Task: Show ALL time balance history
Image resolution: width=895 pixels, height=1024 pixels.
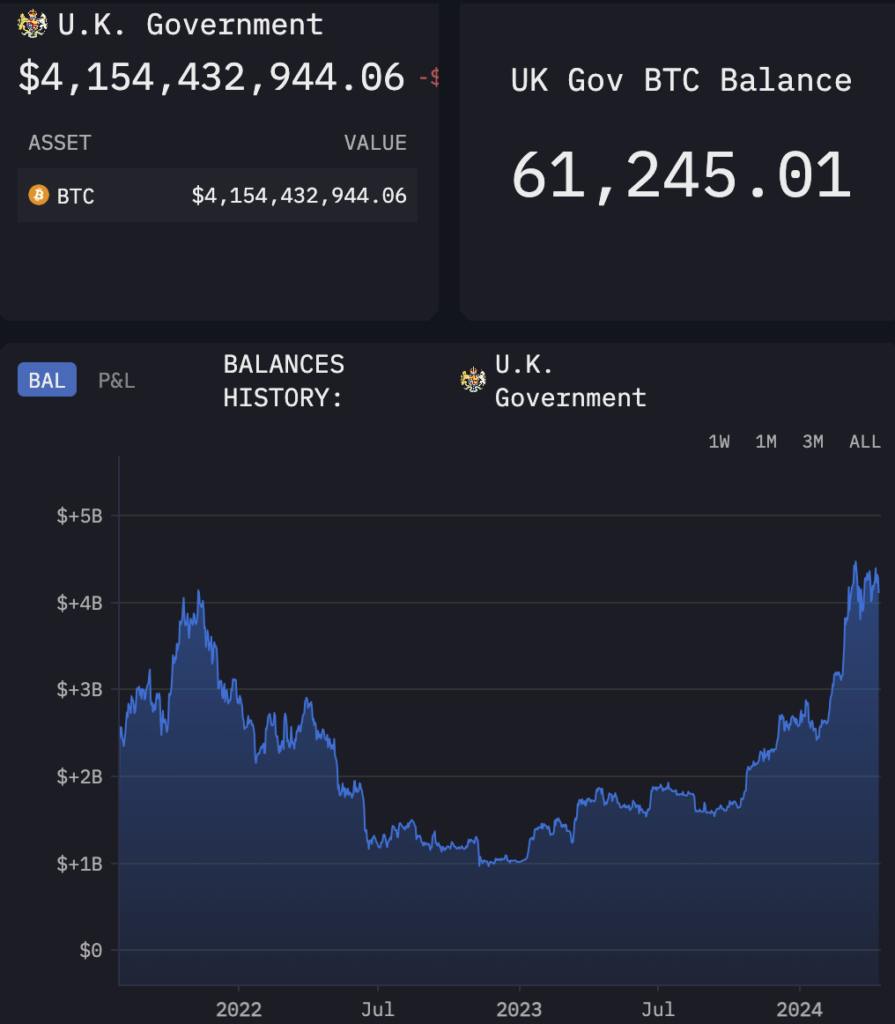Action: click(x=865, y=442)
